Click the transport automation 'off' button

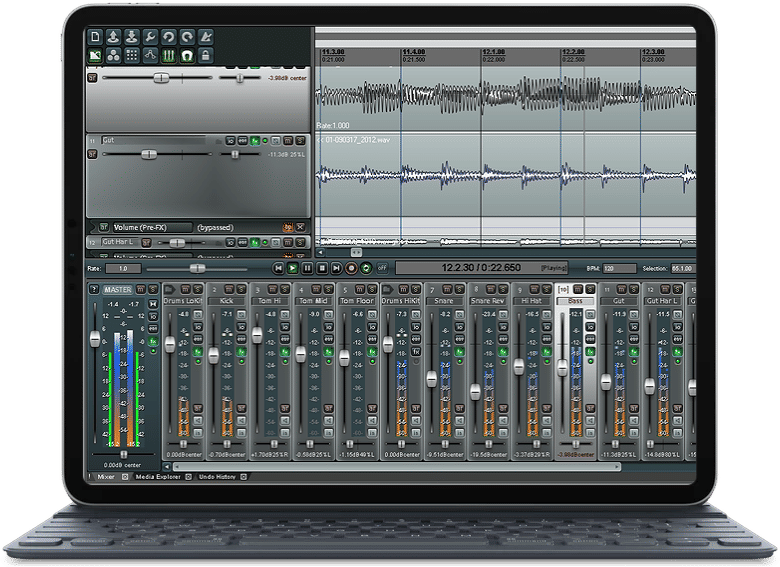point(382,268)
